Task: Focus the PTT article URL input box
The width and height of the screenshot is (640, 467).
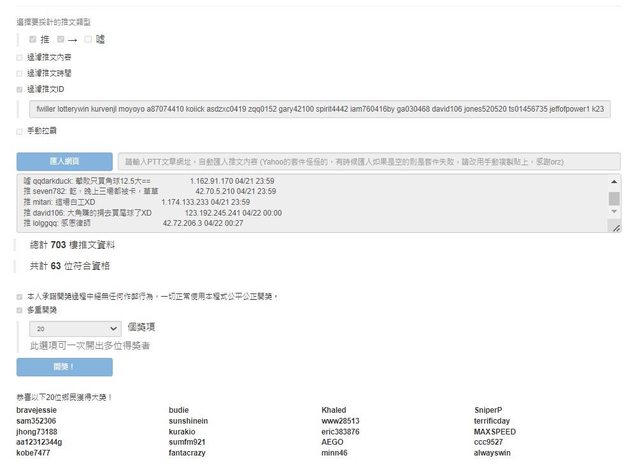Action: click(367, 161)
